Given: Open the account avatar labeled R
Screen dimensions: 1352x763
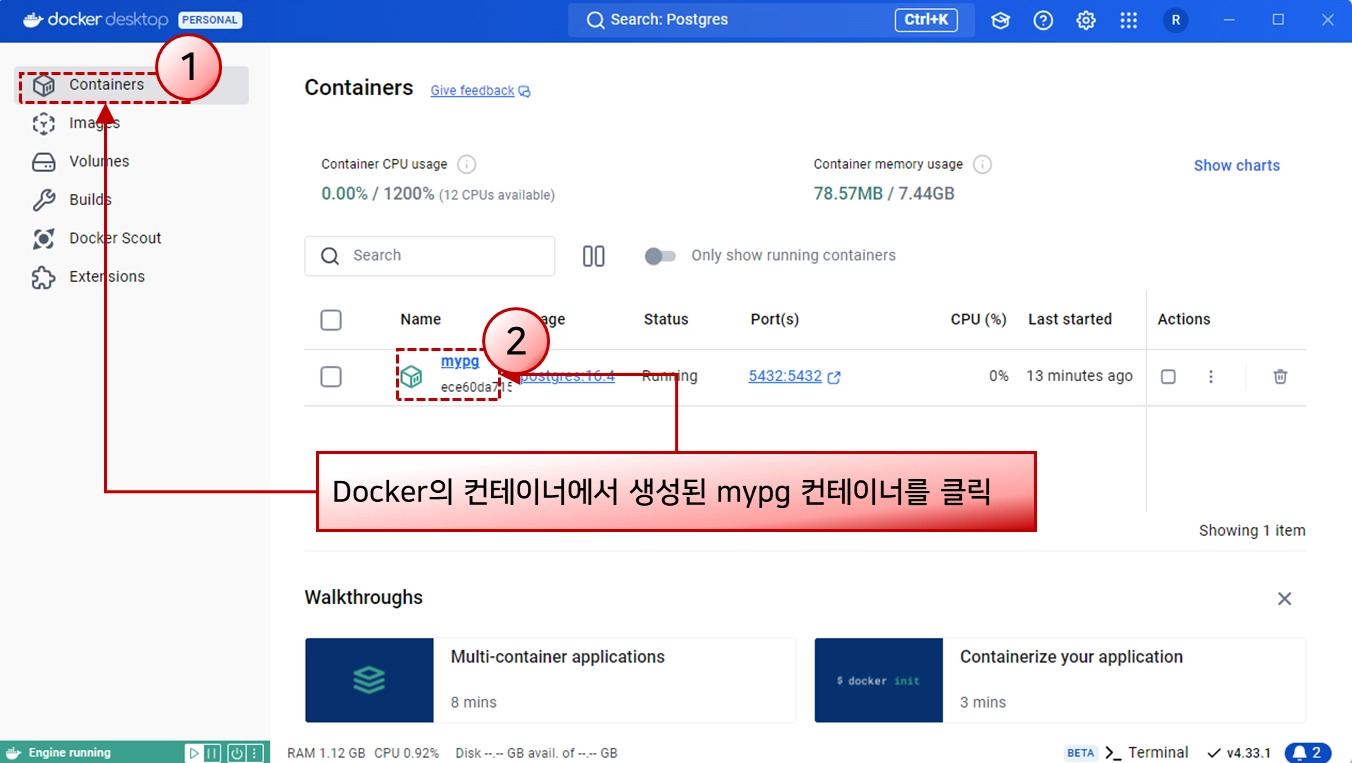Looking at the screenshot, I should point(1176,20).
